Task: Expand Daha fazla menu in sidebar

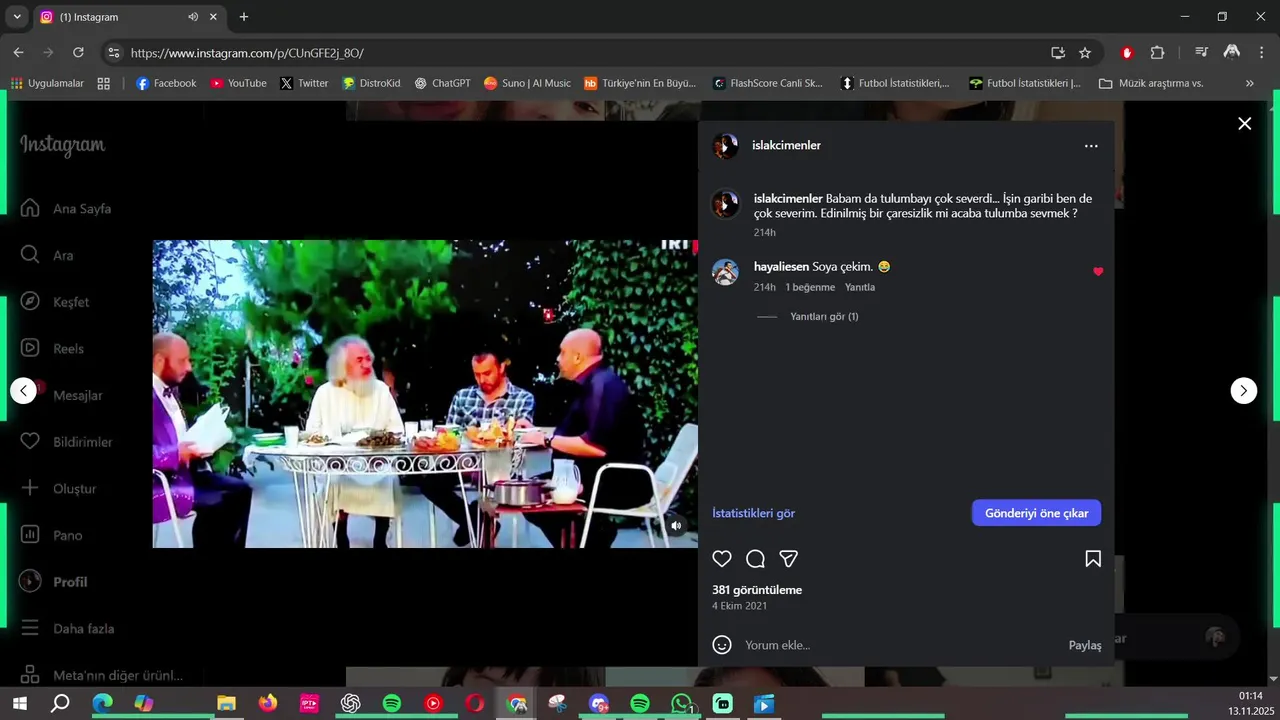Action: pyautogui.click(x=68, y=629)
